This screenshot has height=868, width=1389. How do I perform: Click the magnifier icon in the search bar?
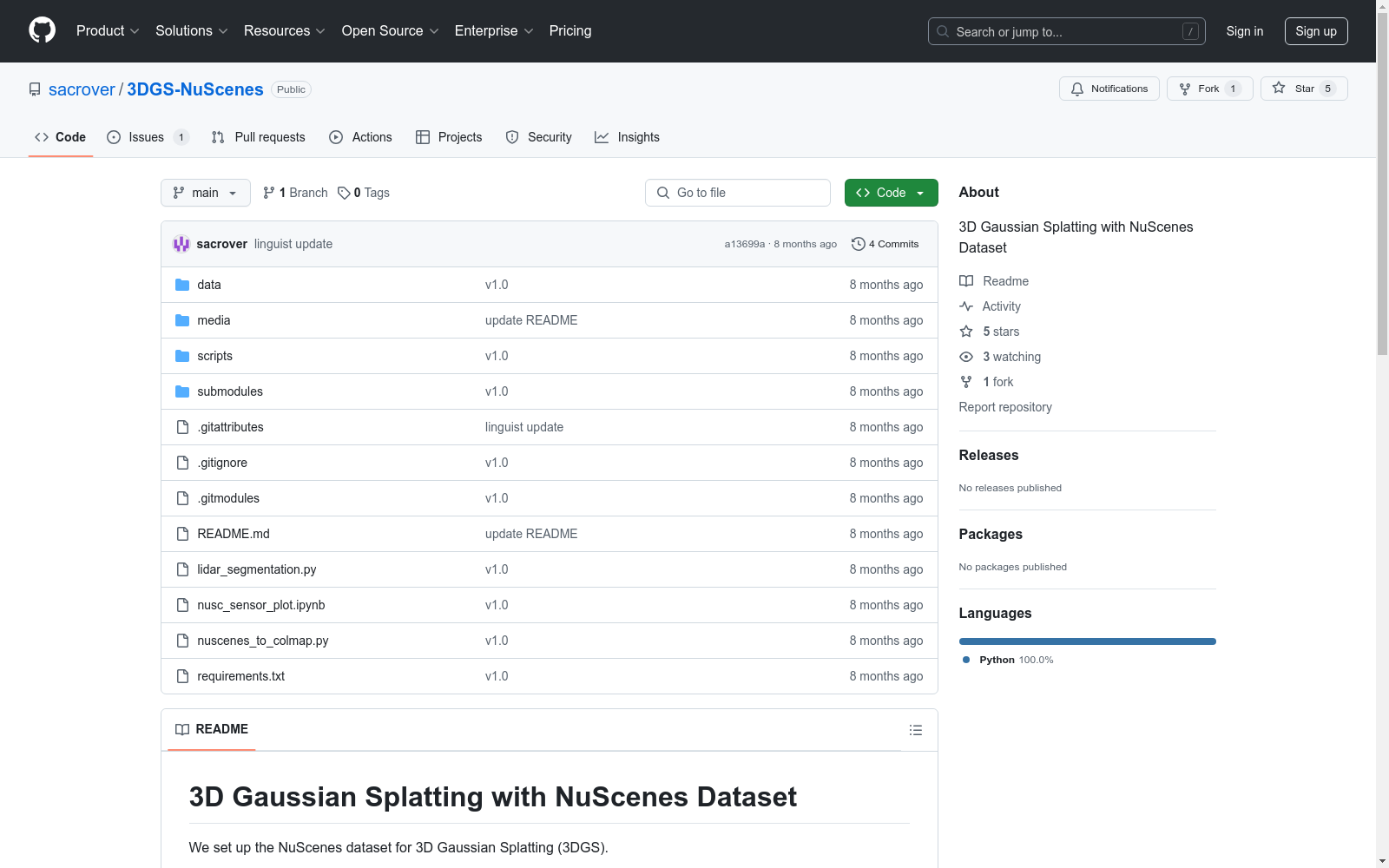coord(943,31)
